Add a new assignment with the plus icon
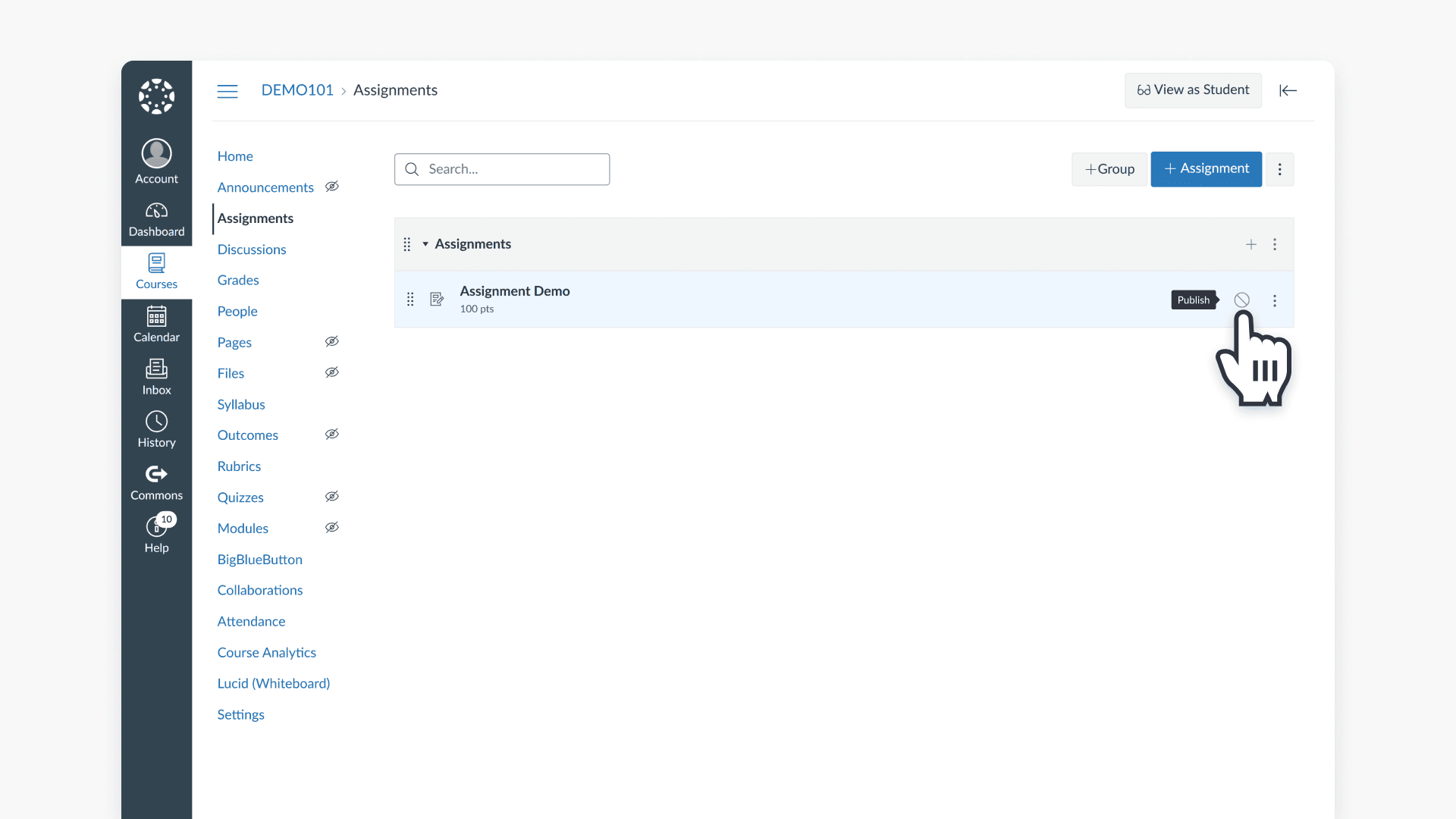The height and width of the screenshot is (819, 1456). [1251, 244]
